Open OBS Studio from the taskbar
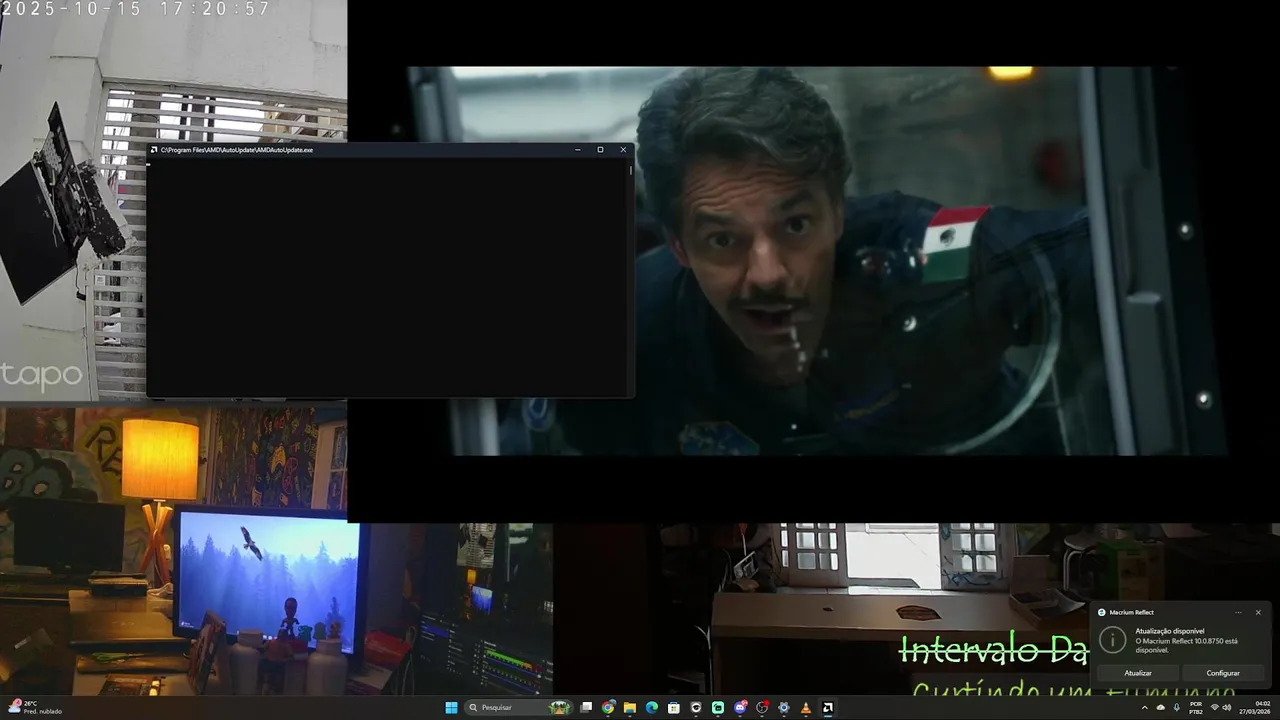Image resolution: width=1280 pixels, height=720 pixels. pyautogui.click(x=762, y=708)
